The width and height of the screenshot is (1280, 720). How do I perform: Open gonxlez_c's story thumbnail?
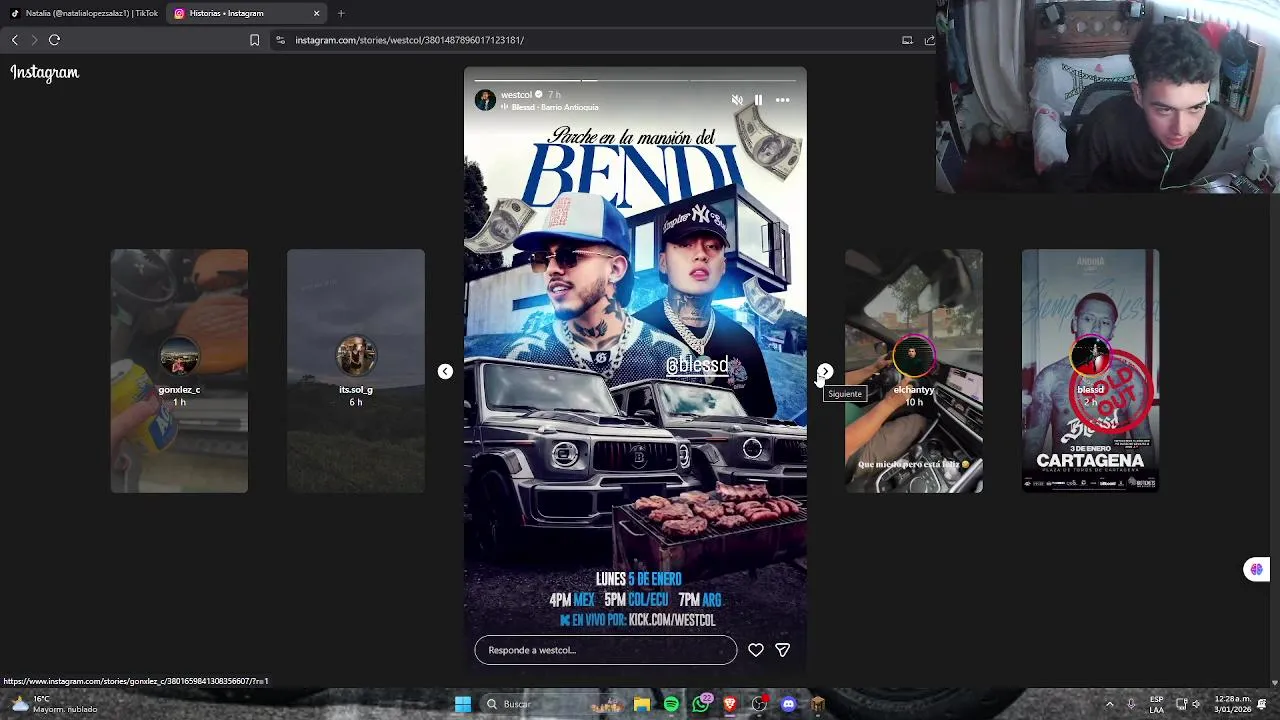click(179, 371)
